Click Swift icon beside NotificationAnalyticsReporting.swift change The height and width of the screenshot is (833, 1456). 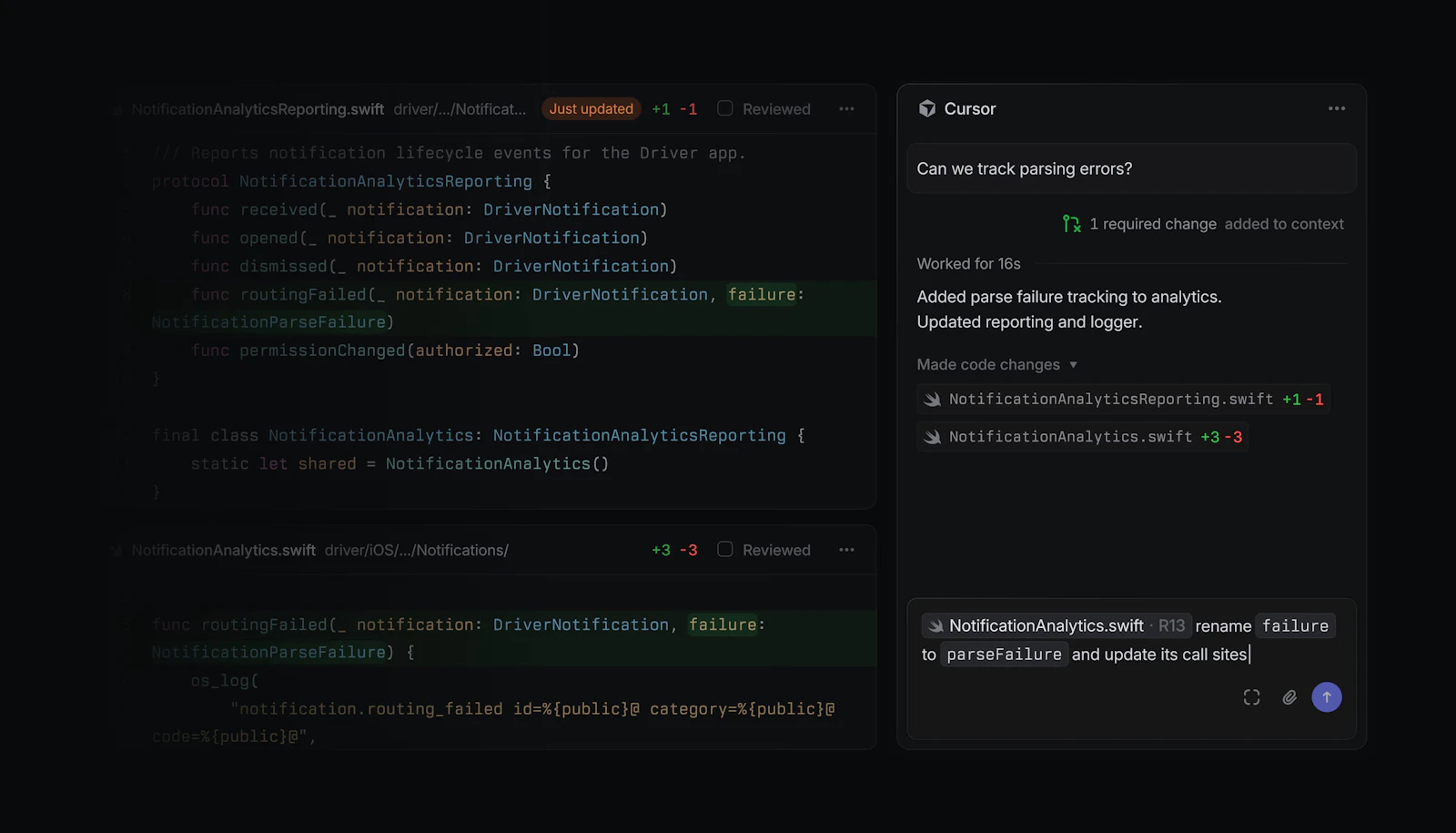[x=933, y=400]
